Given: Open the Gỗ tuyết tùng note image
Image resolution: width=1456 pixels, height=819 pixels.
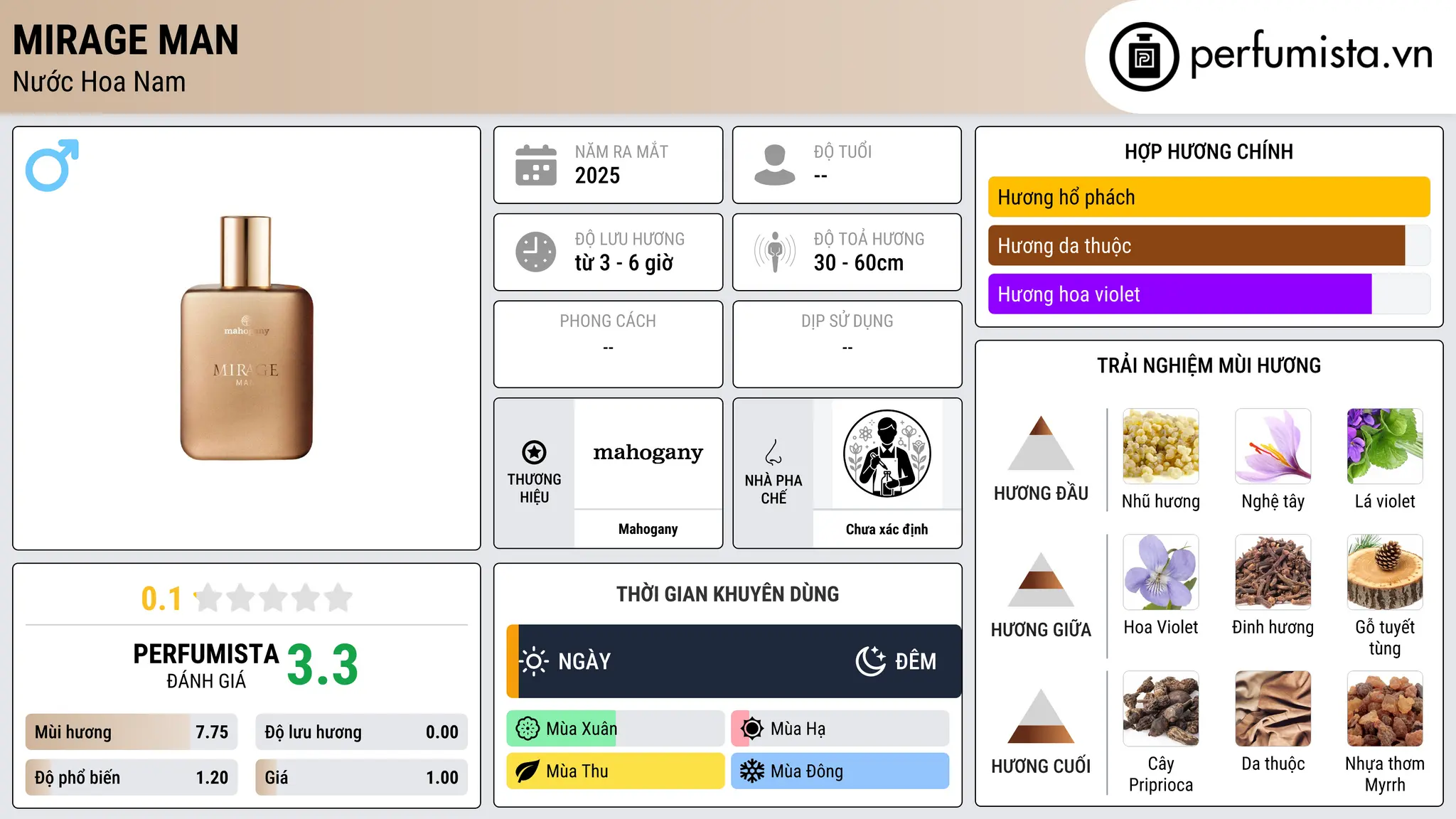Looking at the screenshot, I should click(x=1385, y=572).
